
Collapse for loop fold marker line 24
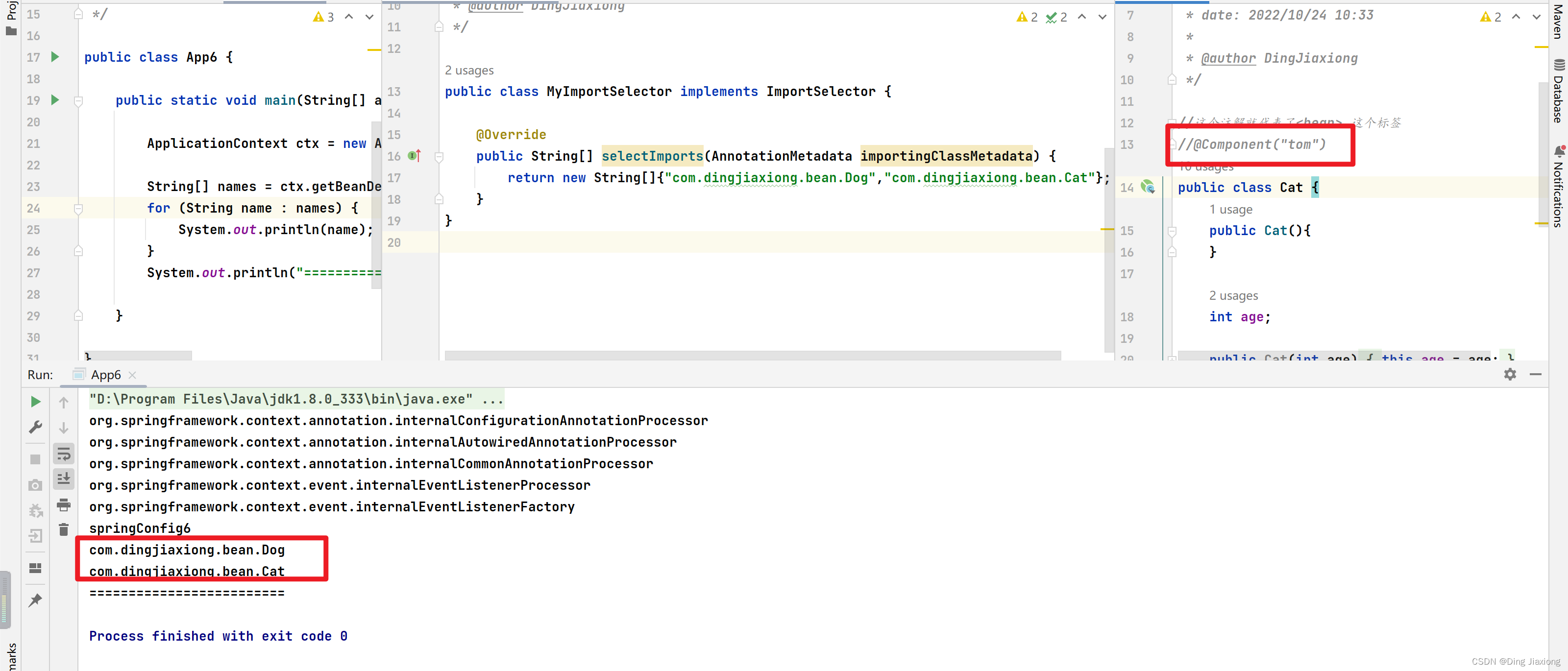[78, 208]
